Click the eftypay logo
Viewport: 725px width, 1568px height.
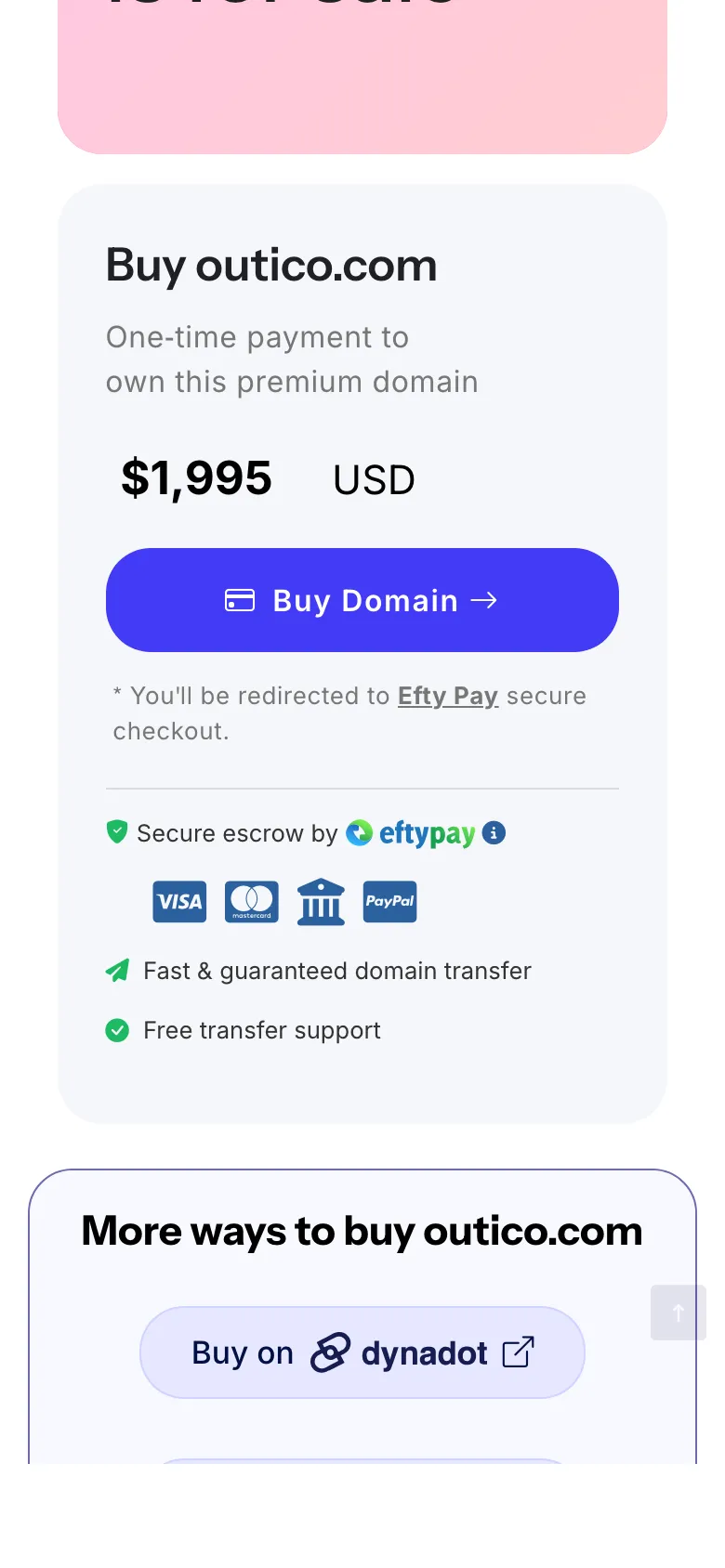pos(412,833)
